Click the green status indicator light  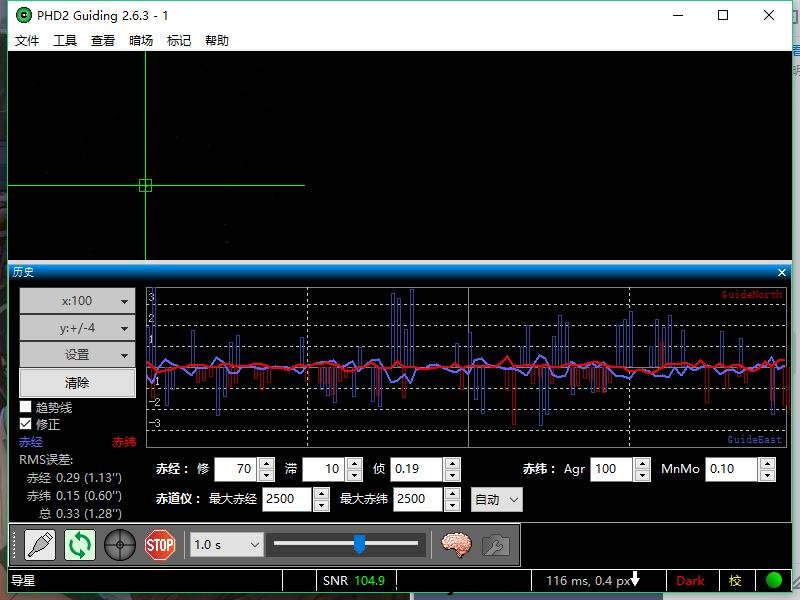point(774,580)
